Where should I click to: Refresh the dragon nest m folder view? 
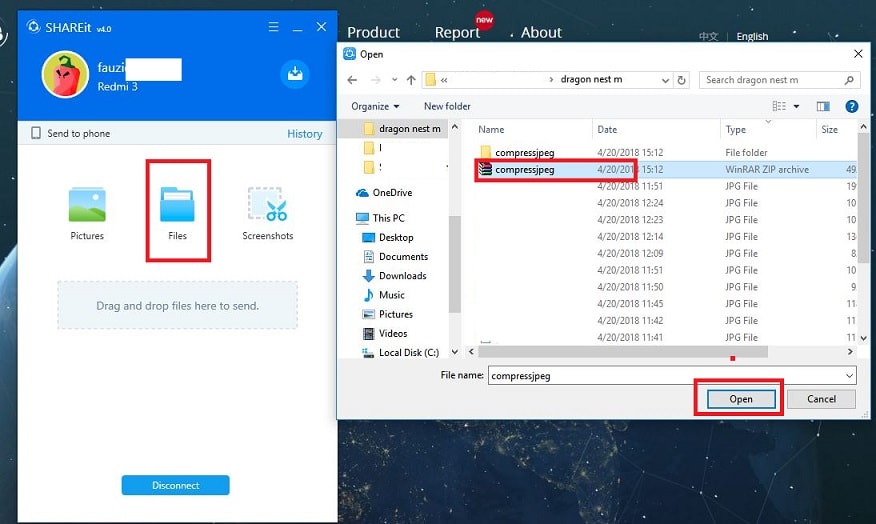pyautogui.click(x=682, y=80)
